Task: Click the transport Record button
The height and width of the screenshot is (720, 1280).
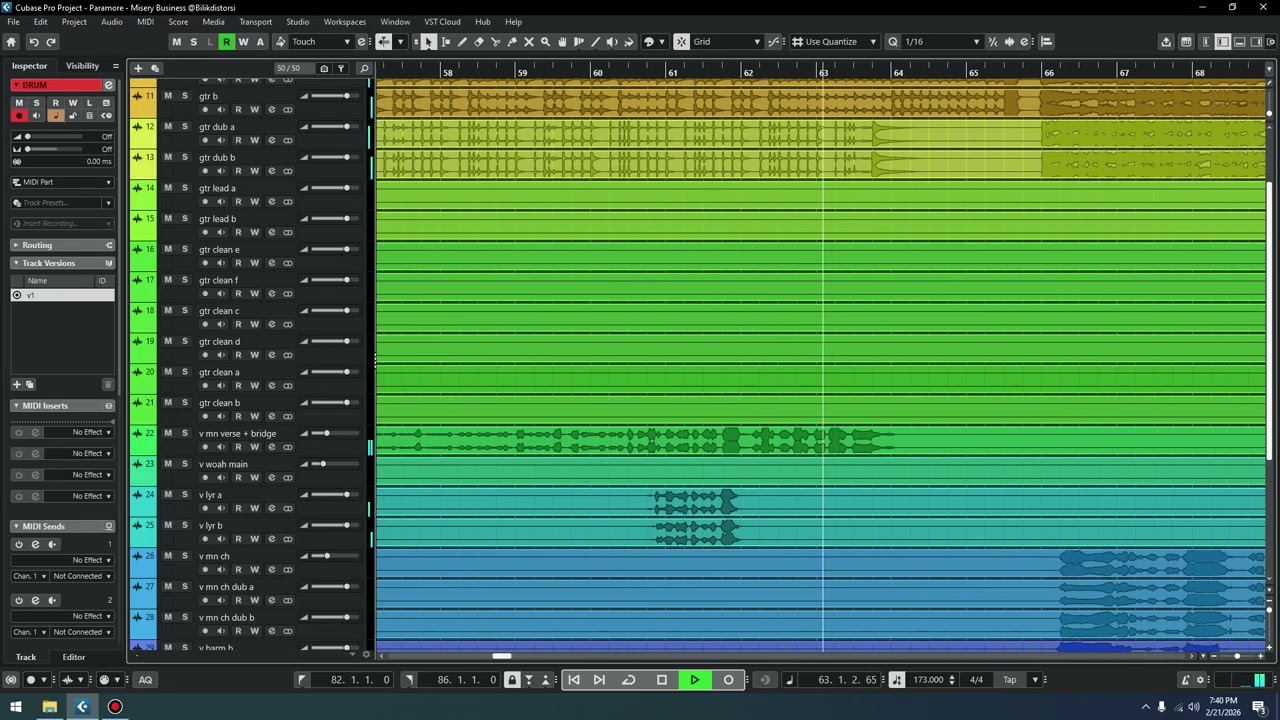Action: coord(728,680)
